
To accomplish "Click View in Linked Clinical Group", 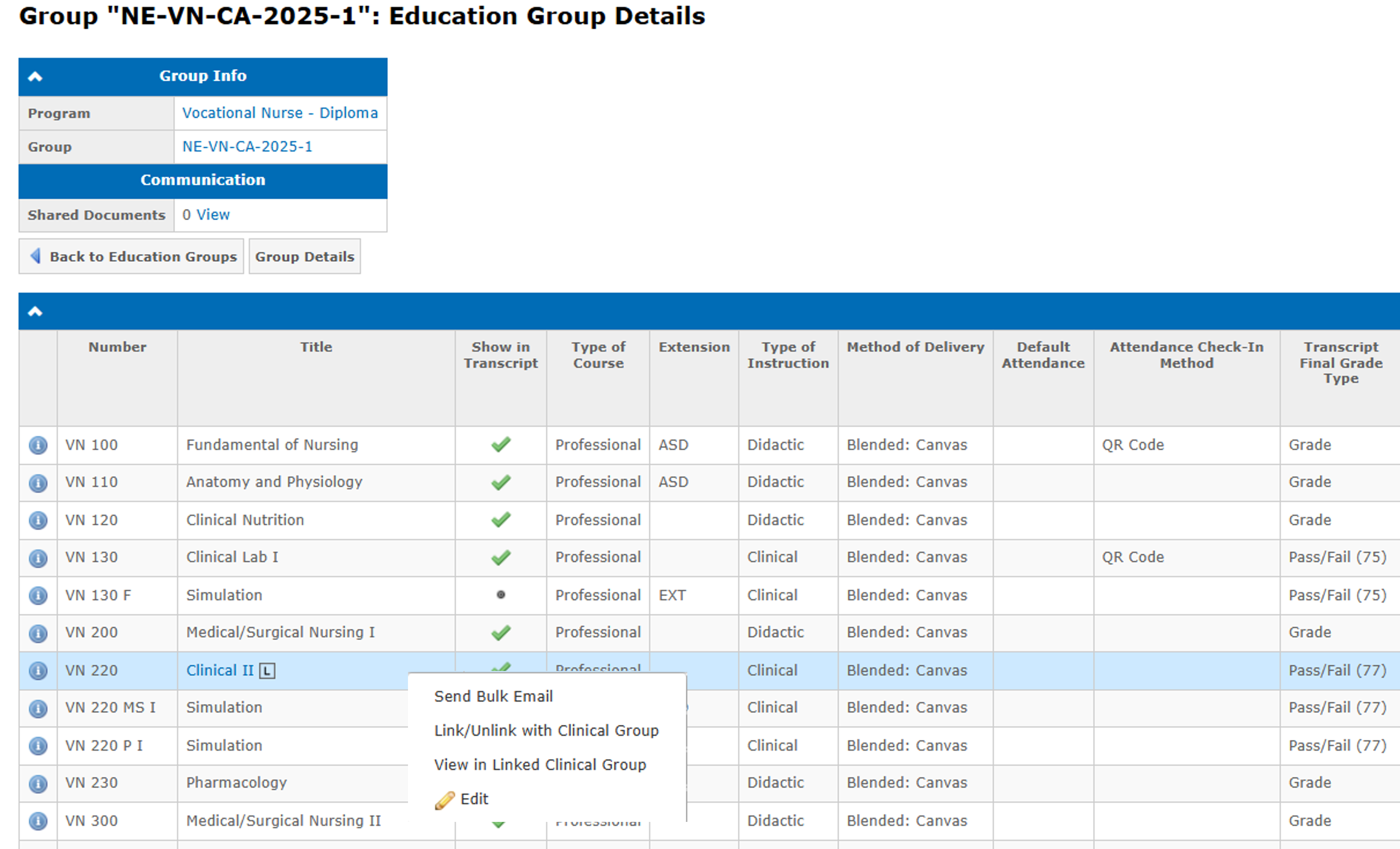I will 540,764.
